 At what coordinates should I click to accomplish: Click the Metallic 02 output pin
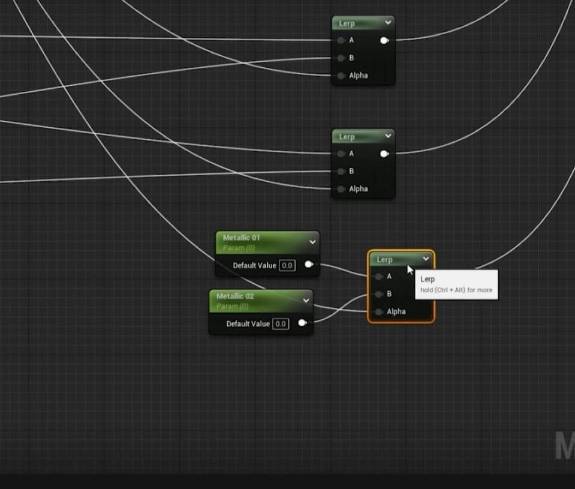tap(302, 323)
